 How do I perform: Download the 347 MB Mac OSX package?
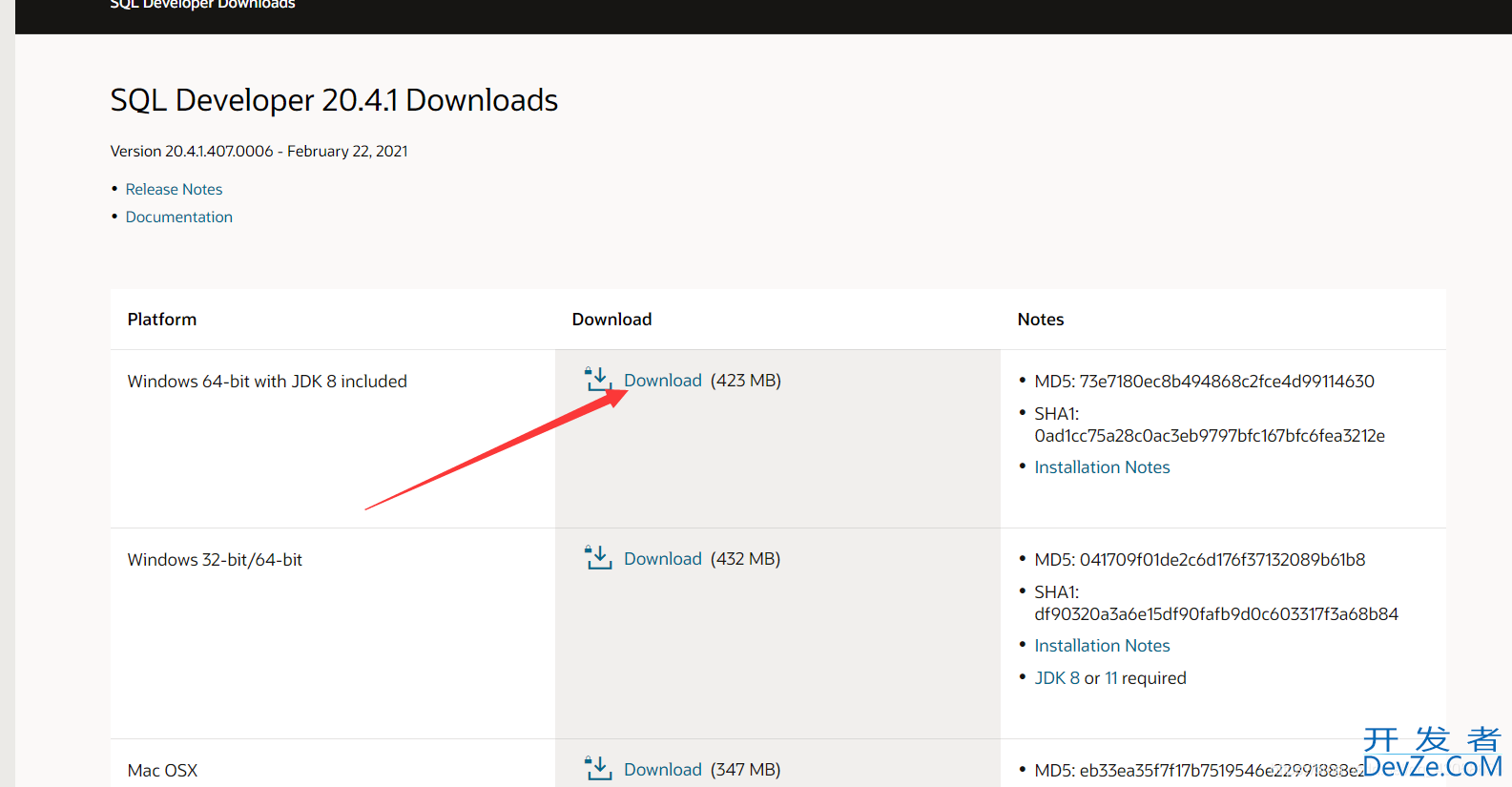pos(662,770)
